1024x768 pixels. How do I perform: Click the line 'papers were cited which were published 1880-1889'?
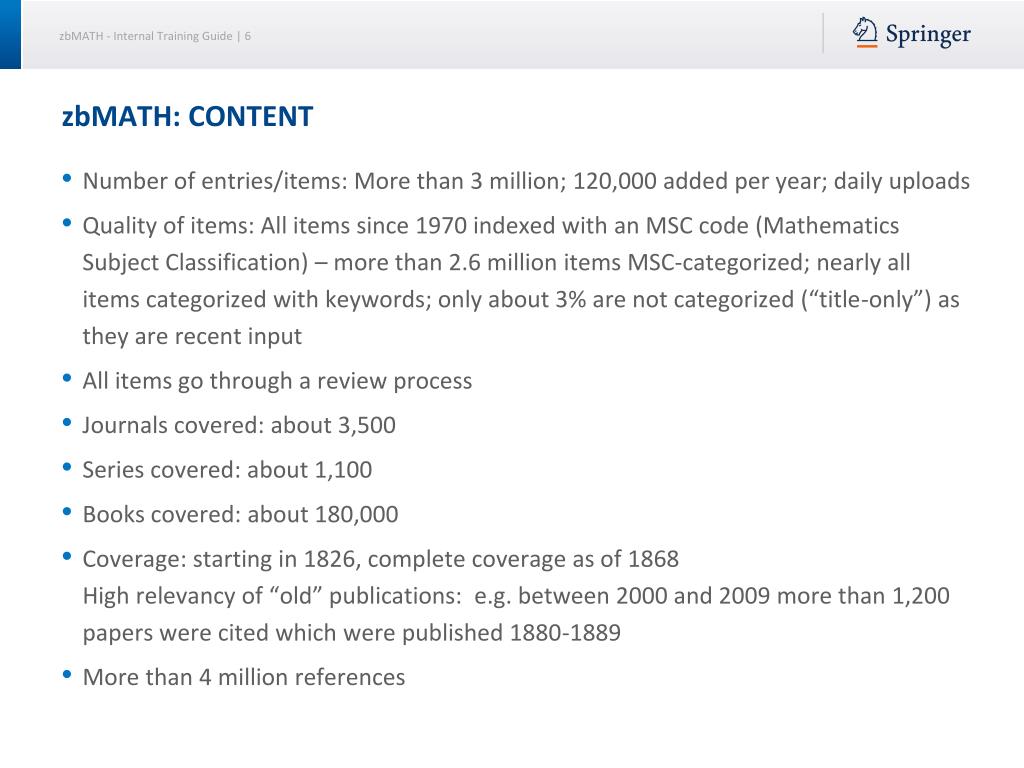[x=351, y=633]
